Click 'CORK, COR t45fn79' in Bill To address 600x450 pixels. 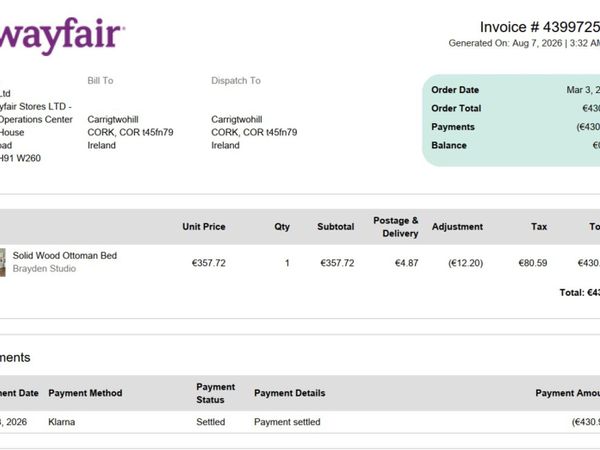point(130,132)
